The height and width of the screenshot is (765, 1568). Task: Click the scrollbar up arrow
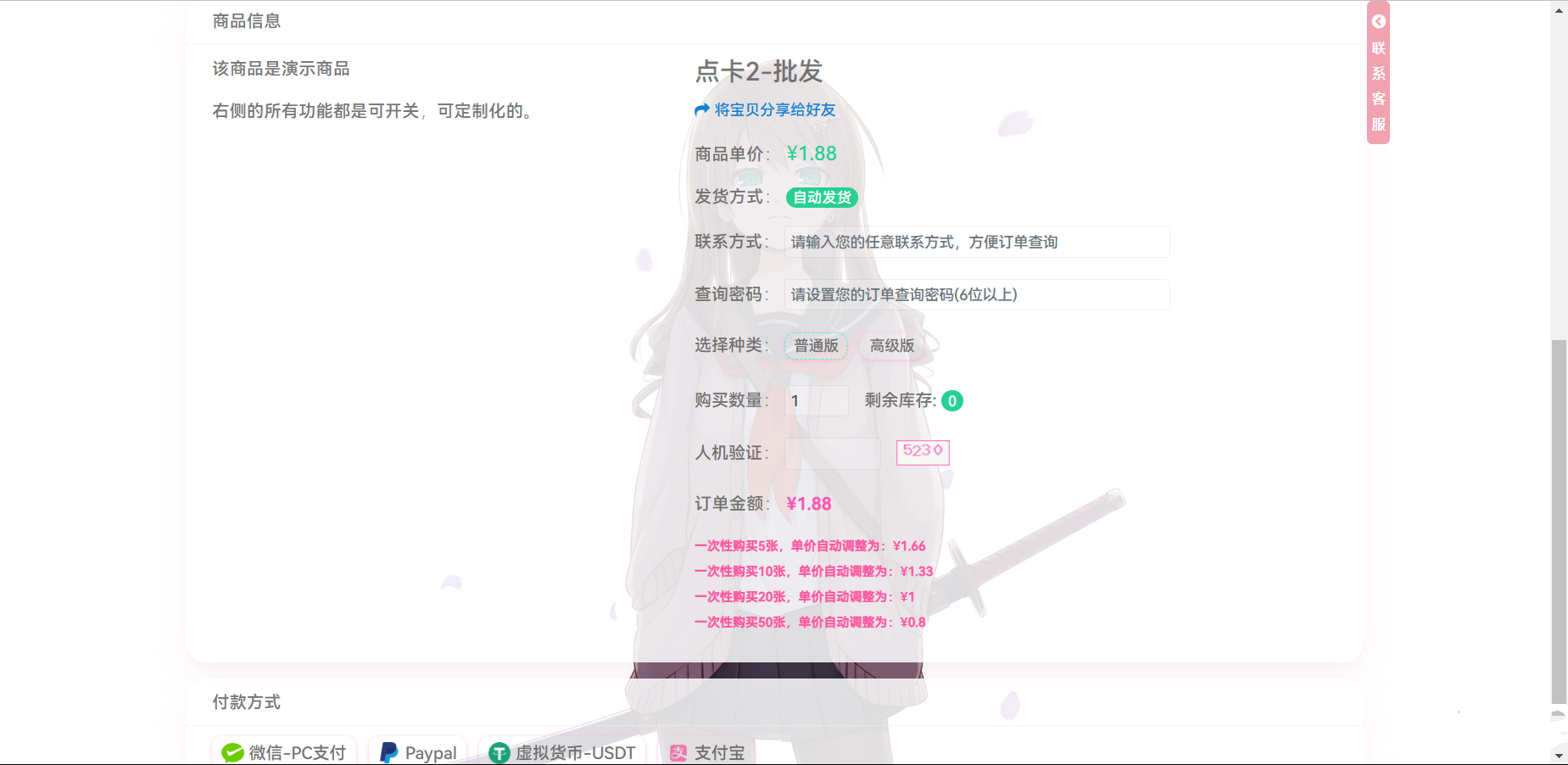[x=1559, y=10]
